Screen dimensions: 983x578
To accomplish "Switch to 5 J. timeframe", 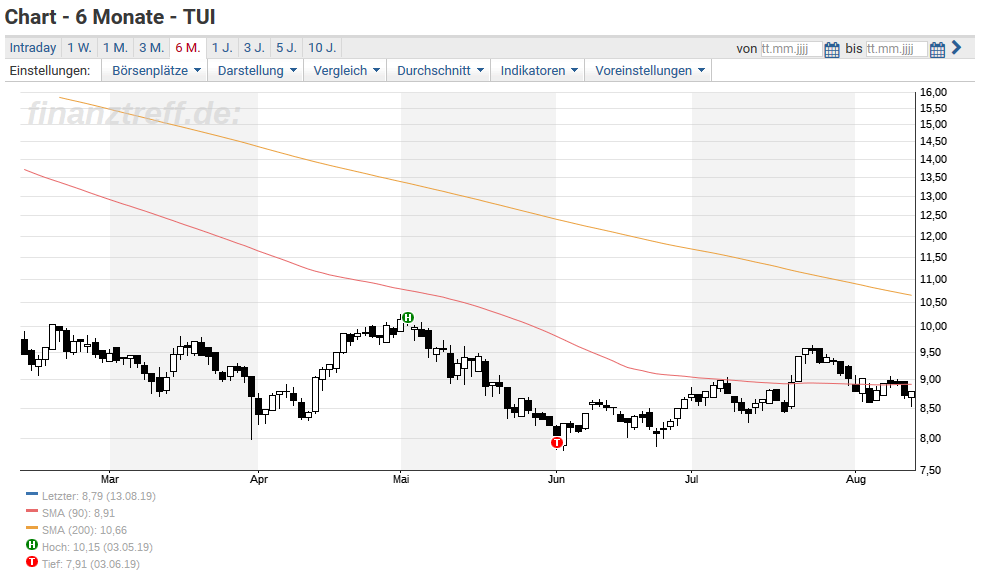I will click(286, 48).
